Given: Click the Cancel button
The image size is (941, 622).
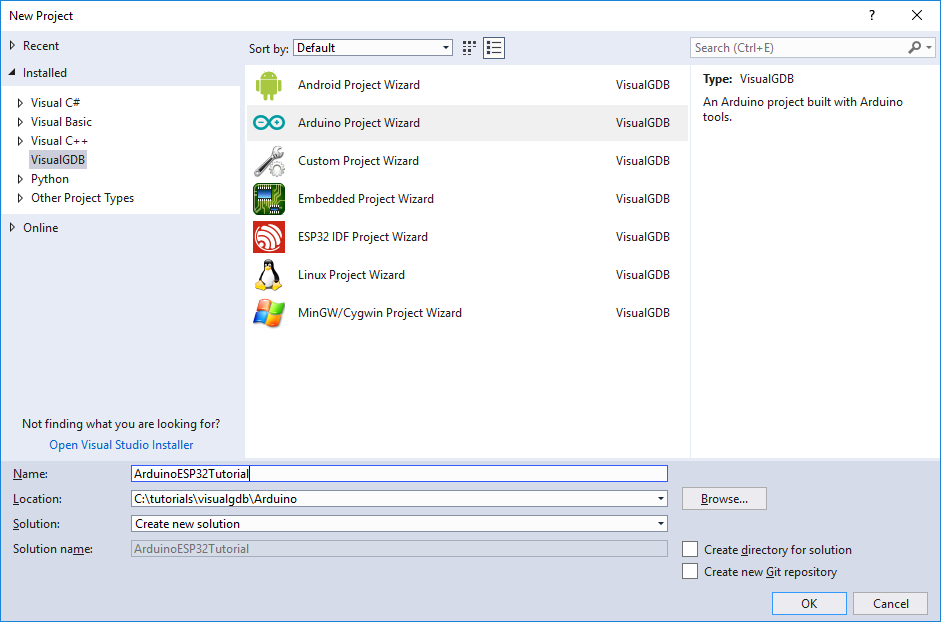Looking at the screenshot, I should pos(891,603).
